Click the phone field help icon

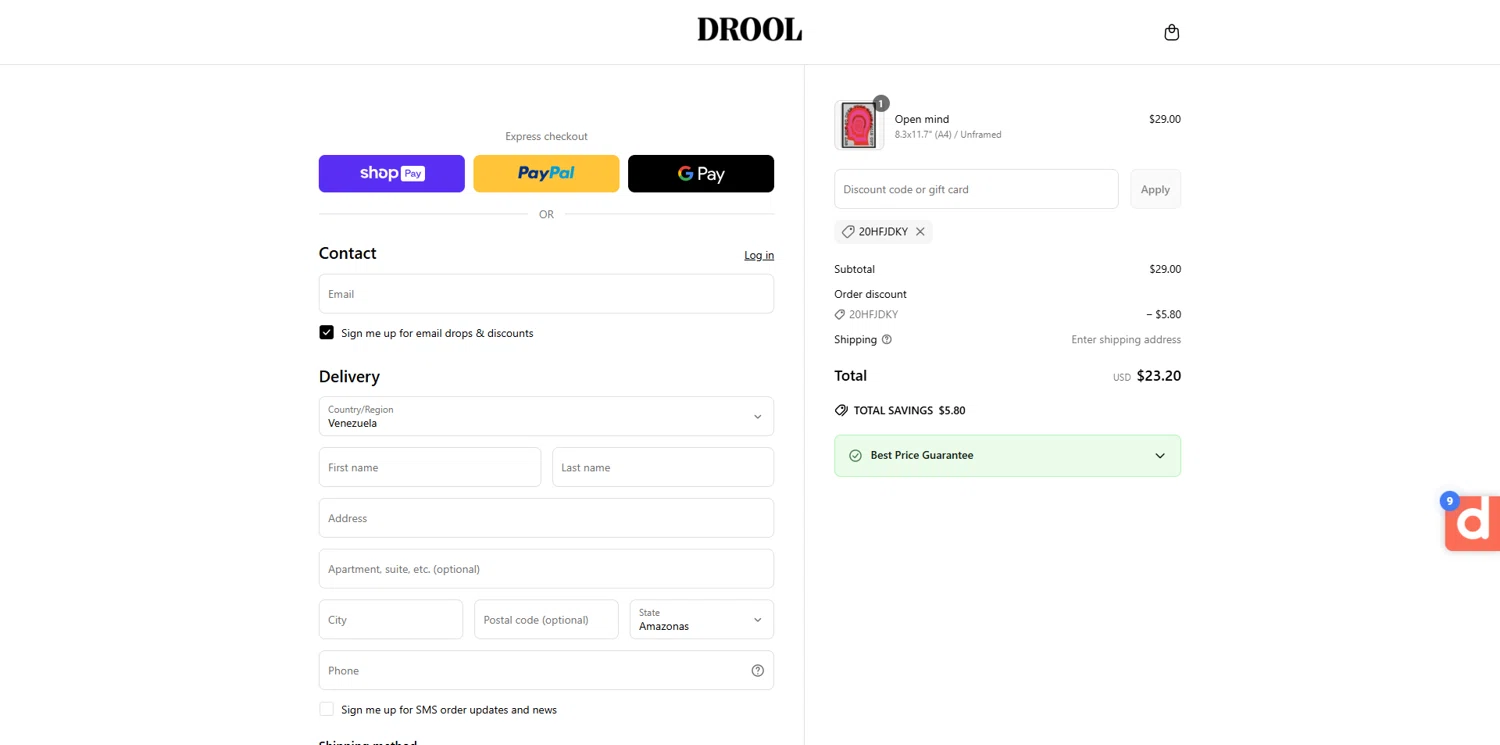pyautogui.click(x=757, y=671)
